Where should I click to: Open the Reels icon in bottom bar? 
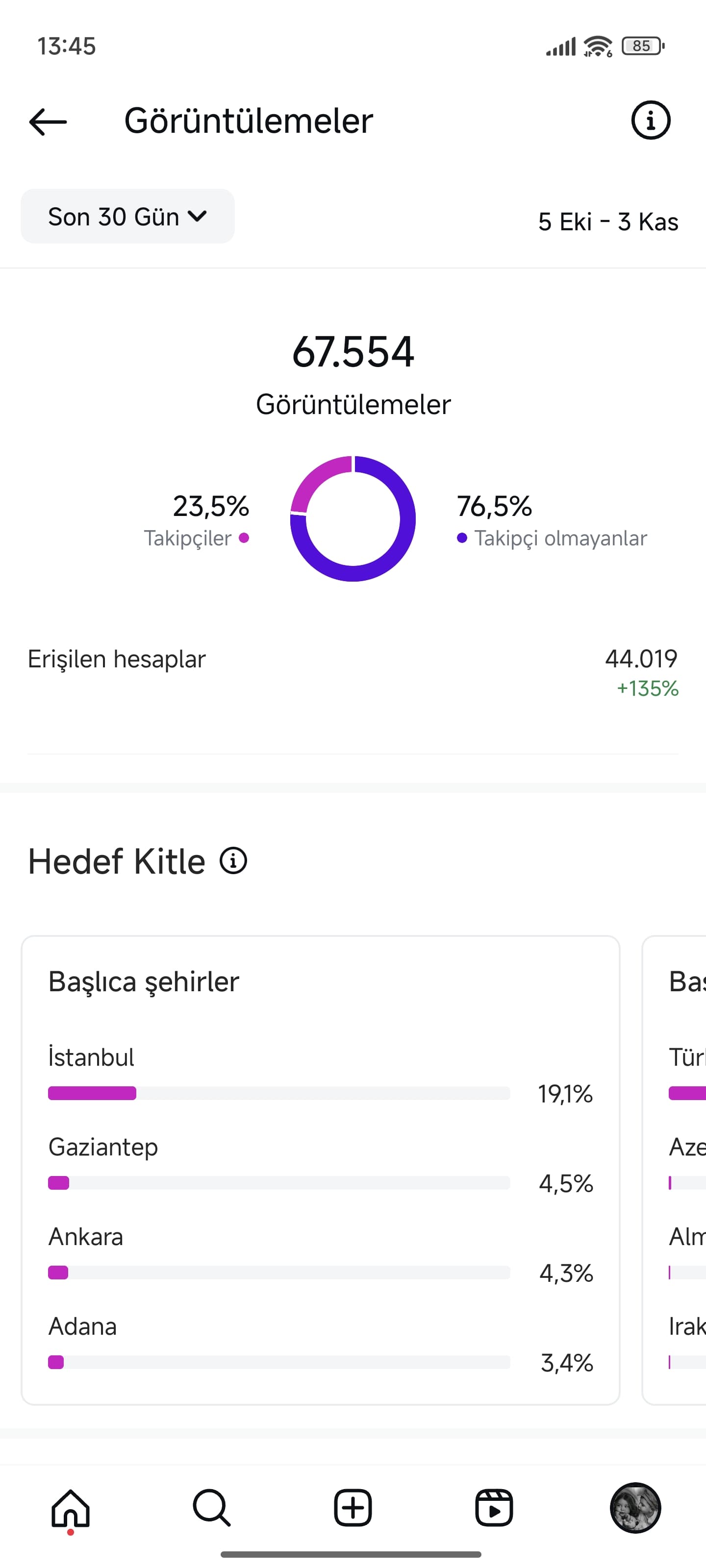point(493,1508)
